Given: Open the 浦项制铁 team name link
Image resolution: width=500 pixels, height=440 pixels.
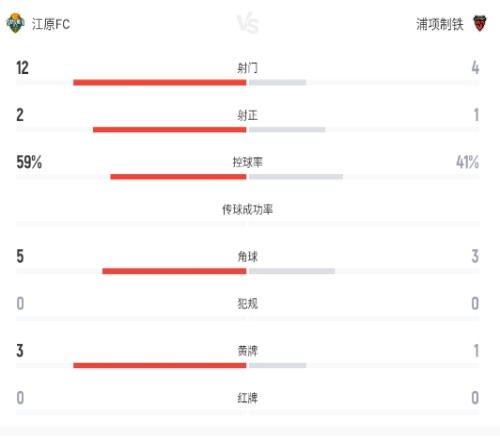Looking at the screenshot, I should point(440,24).
